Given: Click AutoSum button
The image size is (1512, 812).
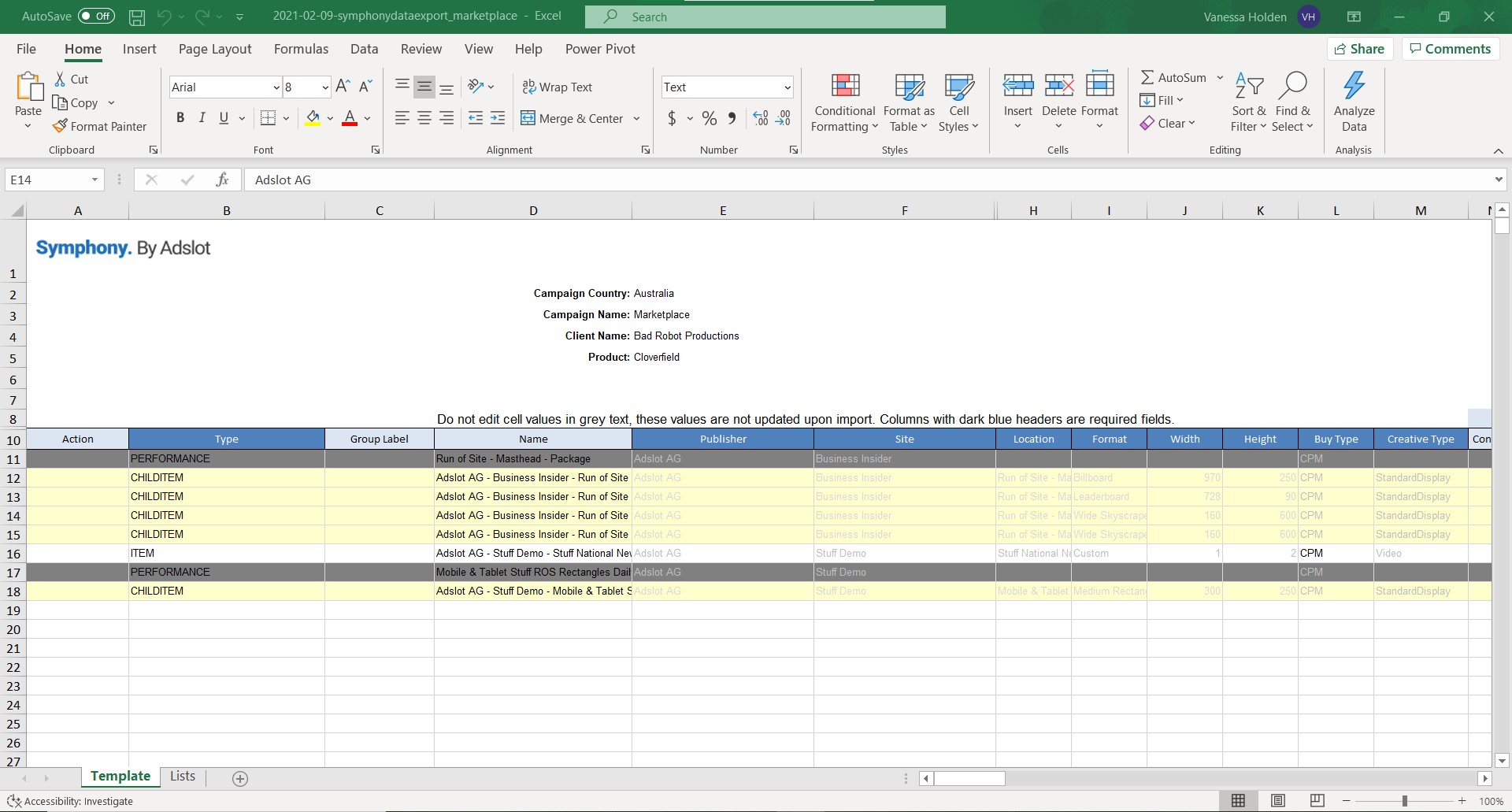Looking at the screenshot, I should [1173, 78].
